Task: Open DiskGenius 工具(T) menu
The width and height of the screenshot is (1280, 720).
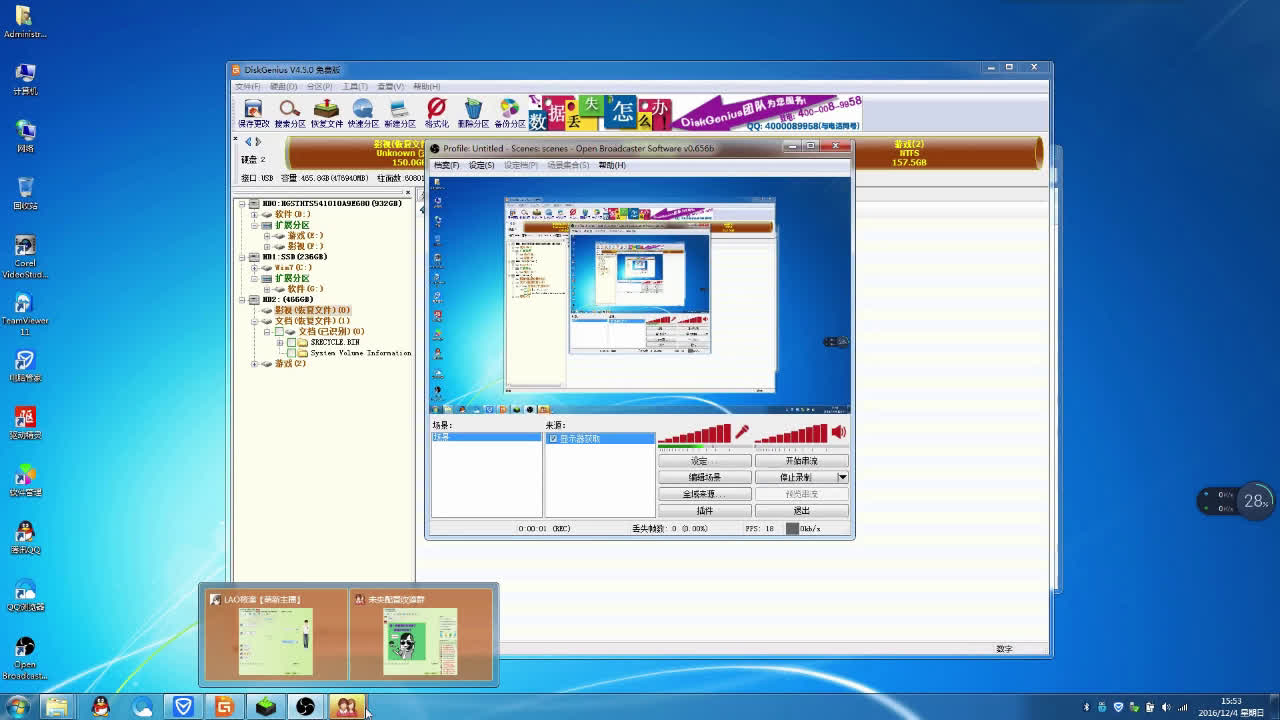Action: 355,87
